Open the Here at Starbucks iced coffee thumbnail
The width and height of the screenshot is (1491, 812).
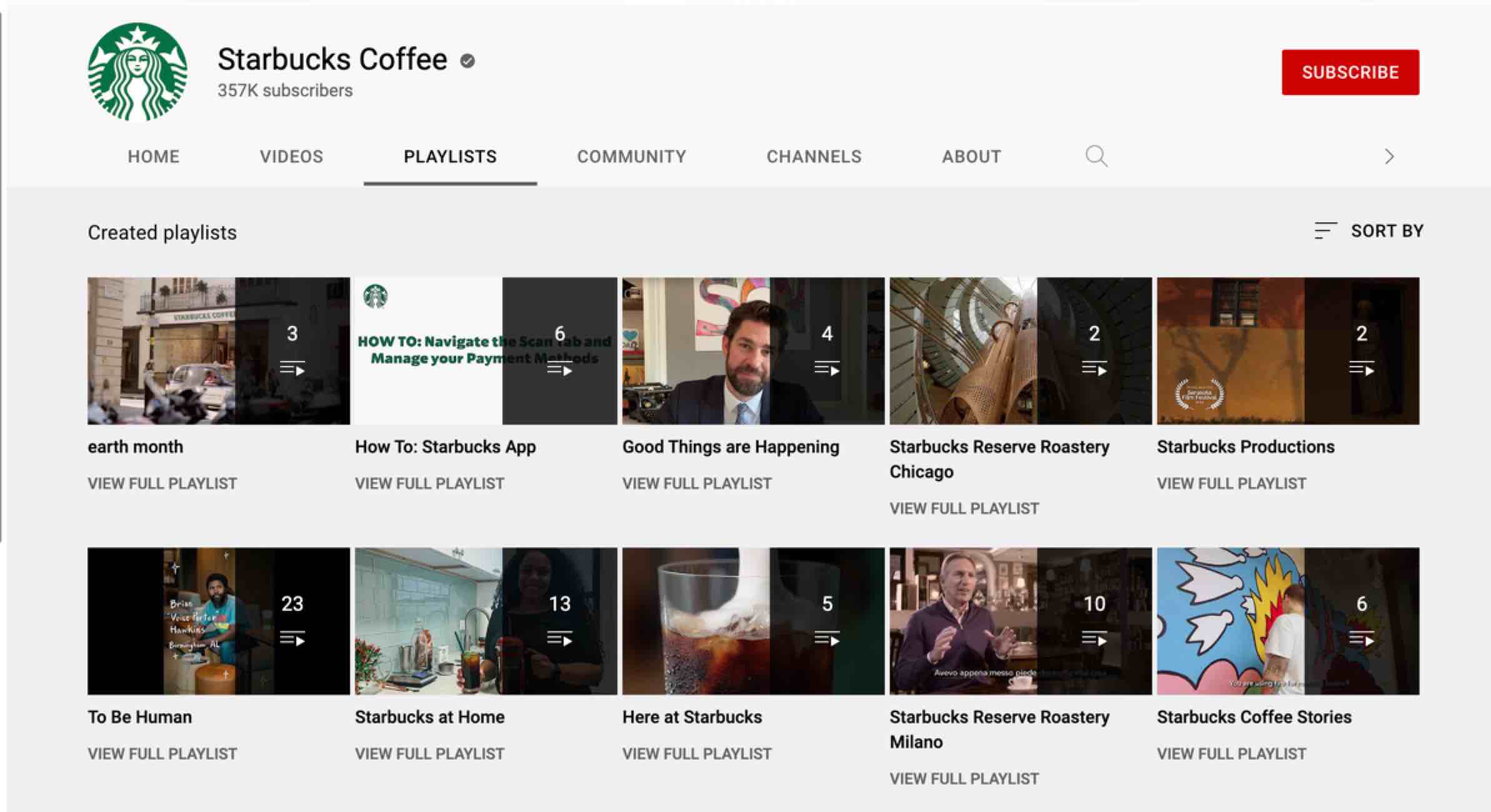754,621
